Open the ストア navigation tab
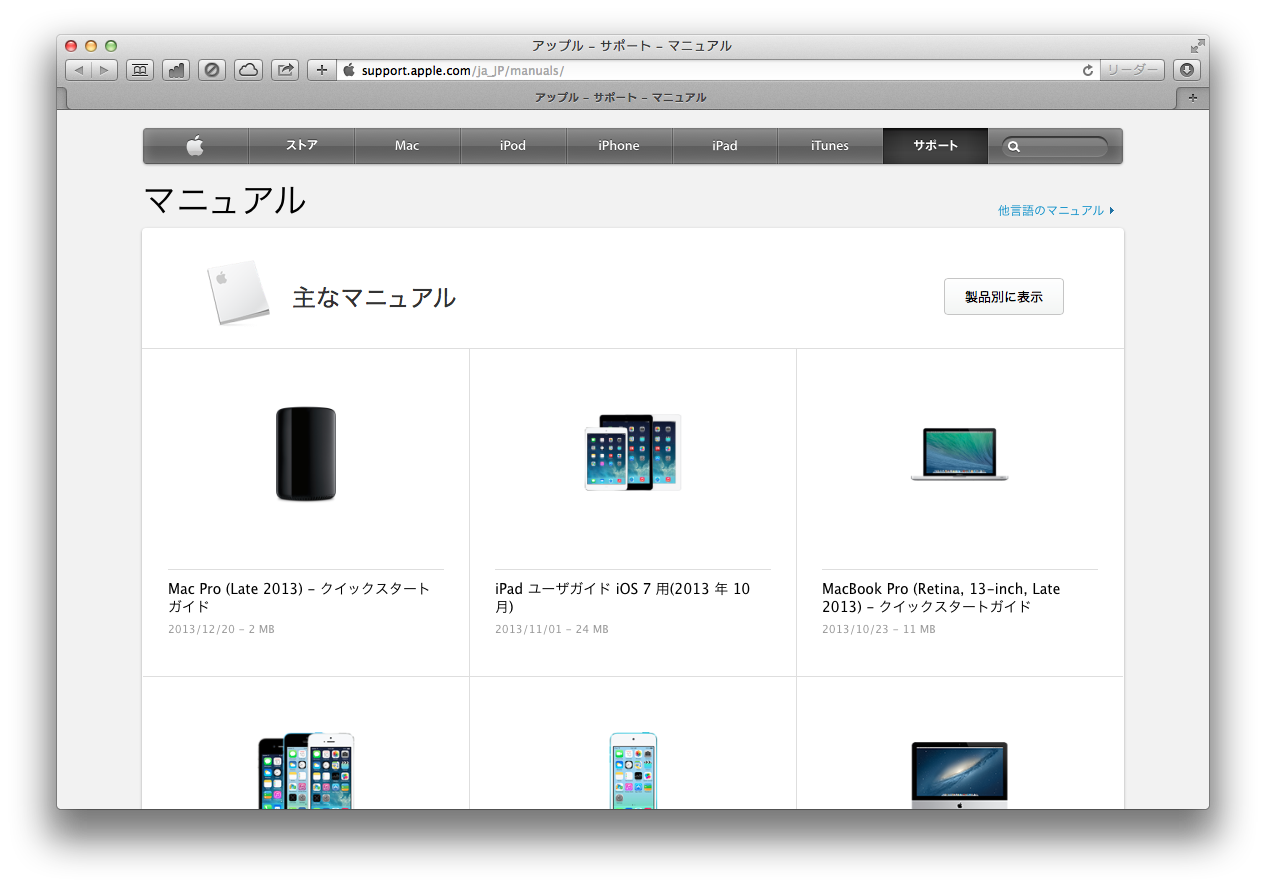This screenshot has width=1266, height=888. (x=302, y=146)
